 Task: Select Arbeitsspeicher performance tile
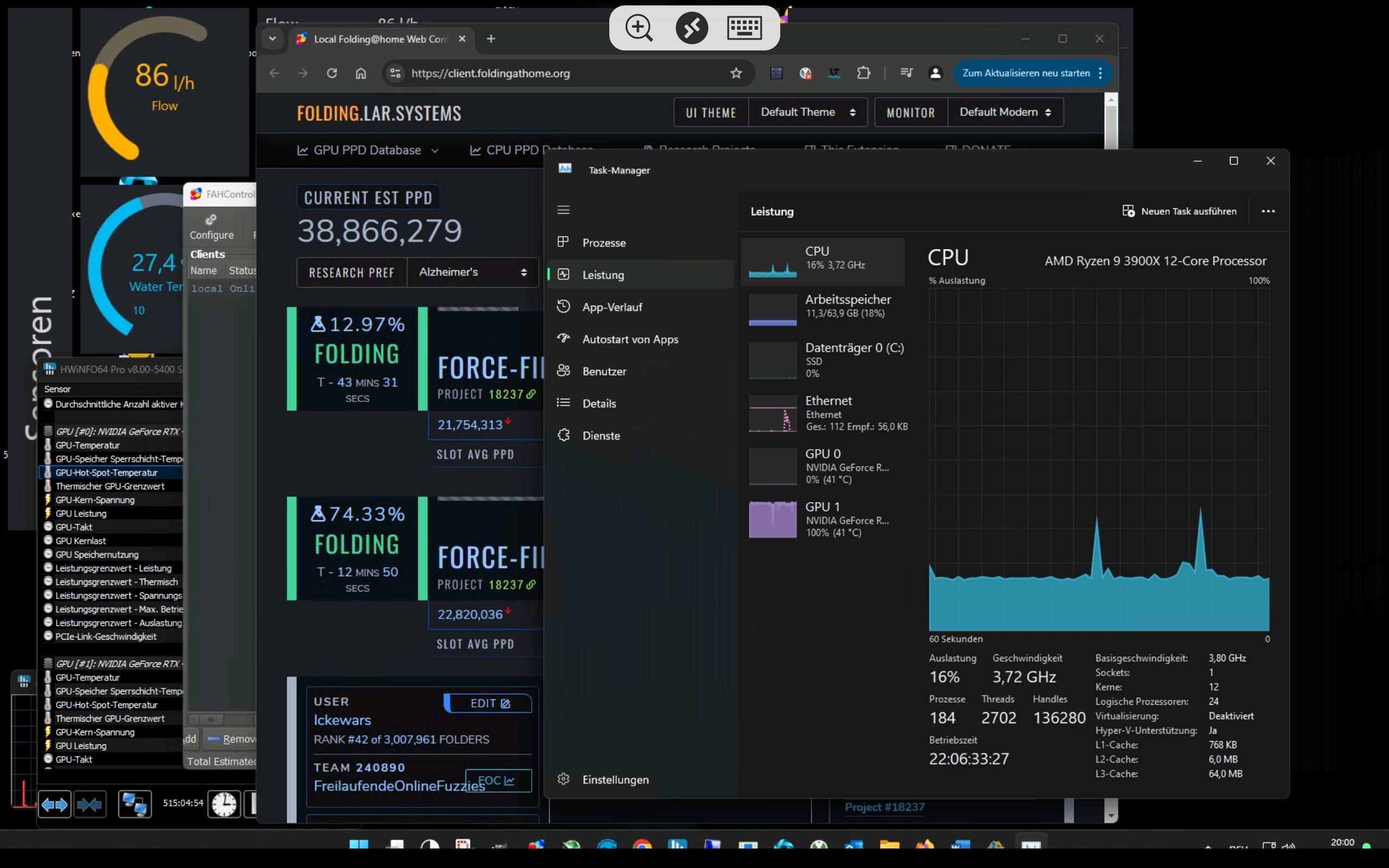coord(823,310)
